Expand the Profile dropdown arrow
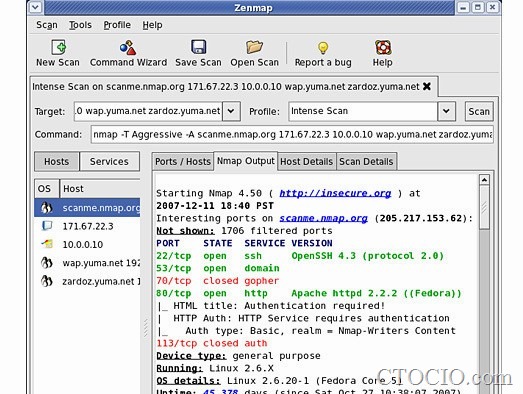This screenshot has height=394, width=523. (446, 111)
